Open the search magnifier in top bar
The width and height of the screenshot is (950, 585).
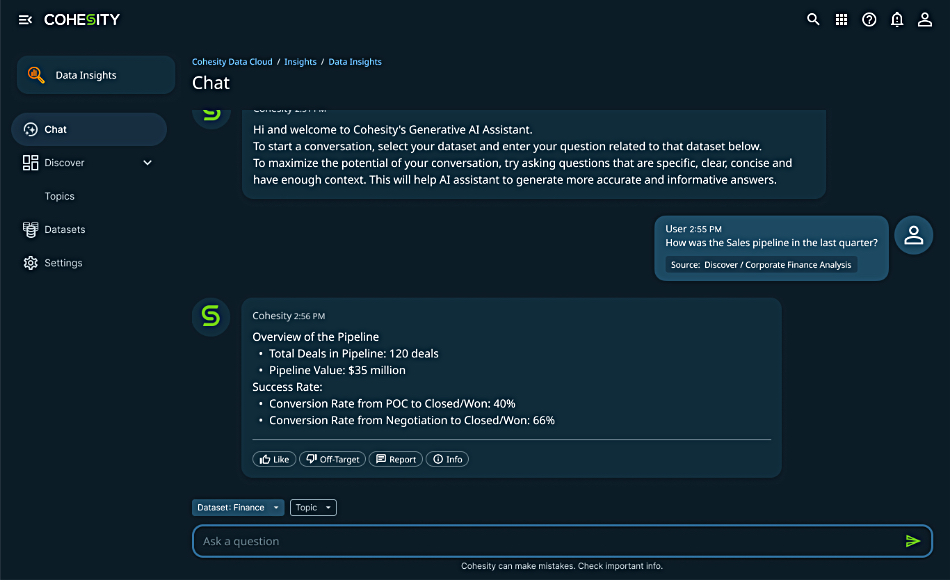[813, 19]
